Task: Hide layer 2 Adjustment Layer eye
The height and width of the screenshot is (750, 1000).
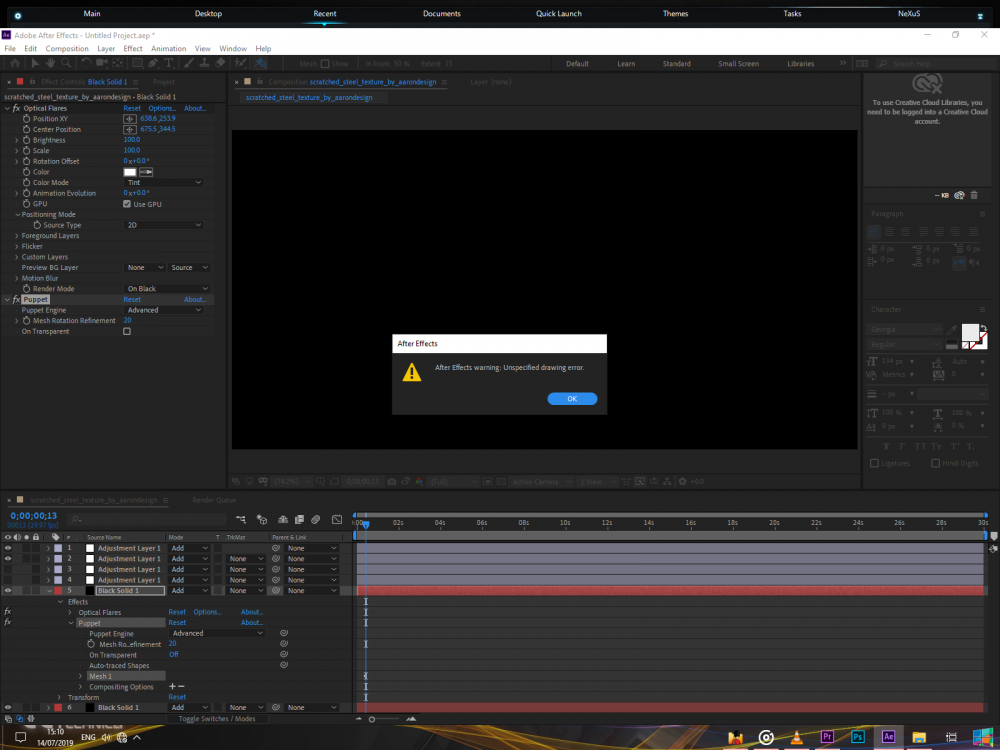Action: pyautogui.click(x=8, y=559)
